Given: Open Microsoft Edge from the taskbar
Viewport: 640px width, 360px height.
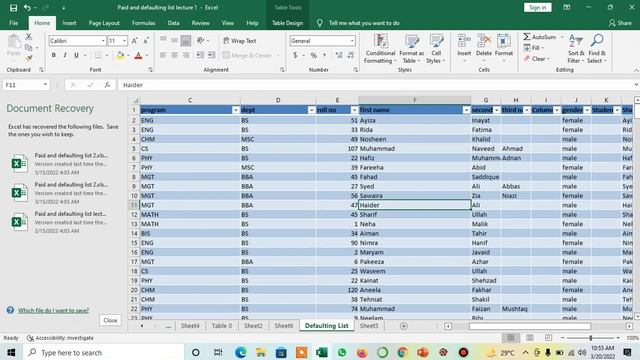Looking at the screenshot, I should (240, 352).
